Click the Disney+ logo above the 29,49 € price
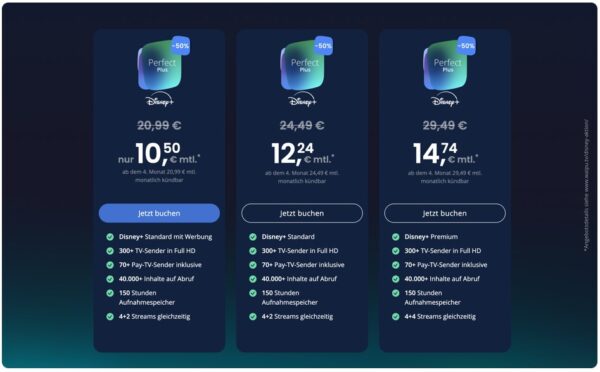600x372 pixels. point(445,100)
